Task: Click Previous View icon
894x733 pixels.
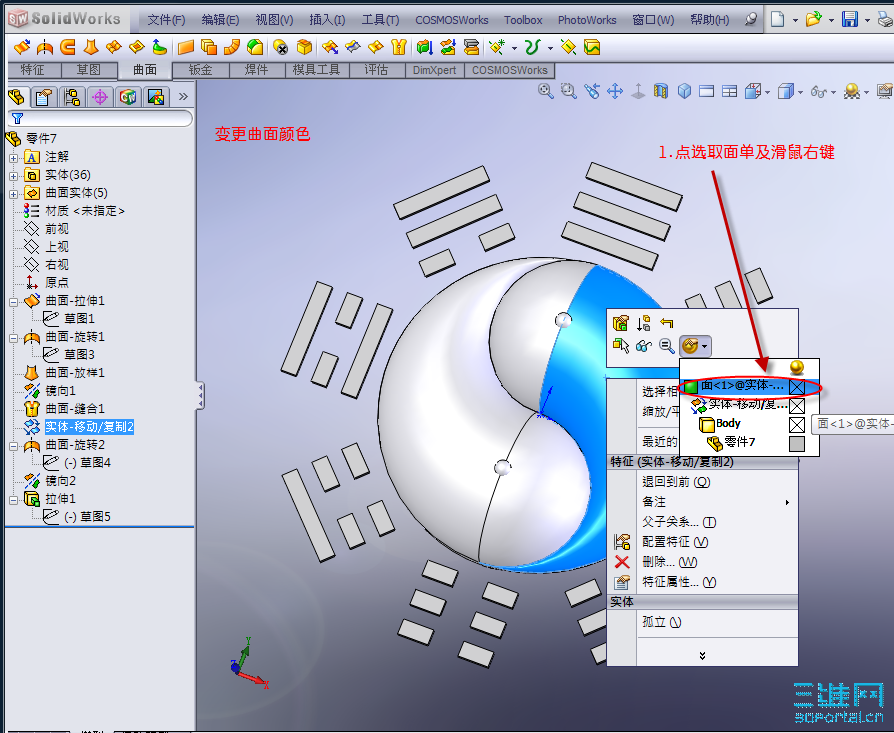Action: (592, 91)
